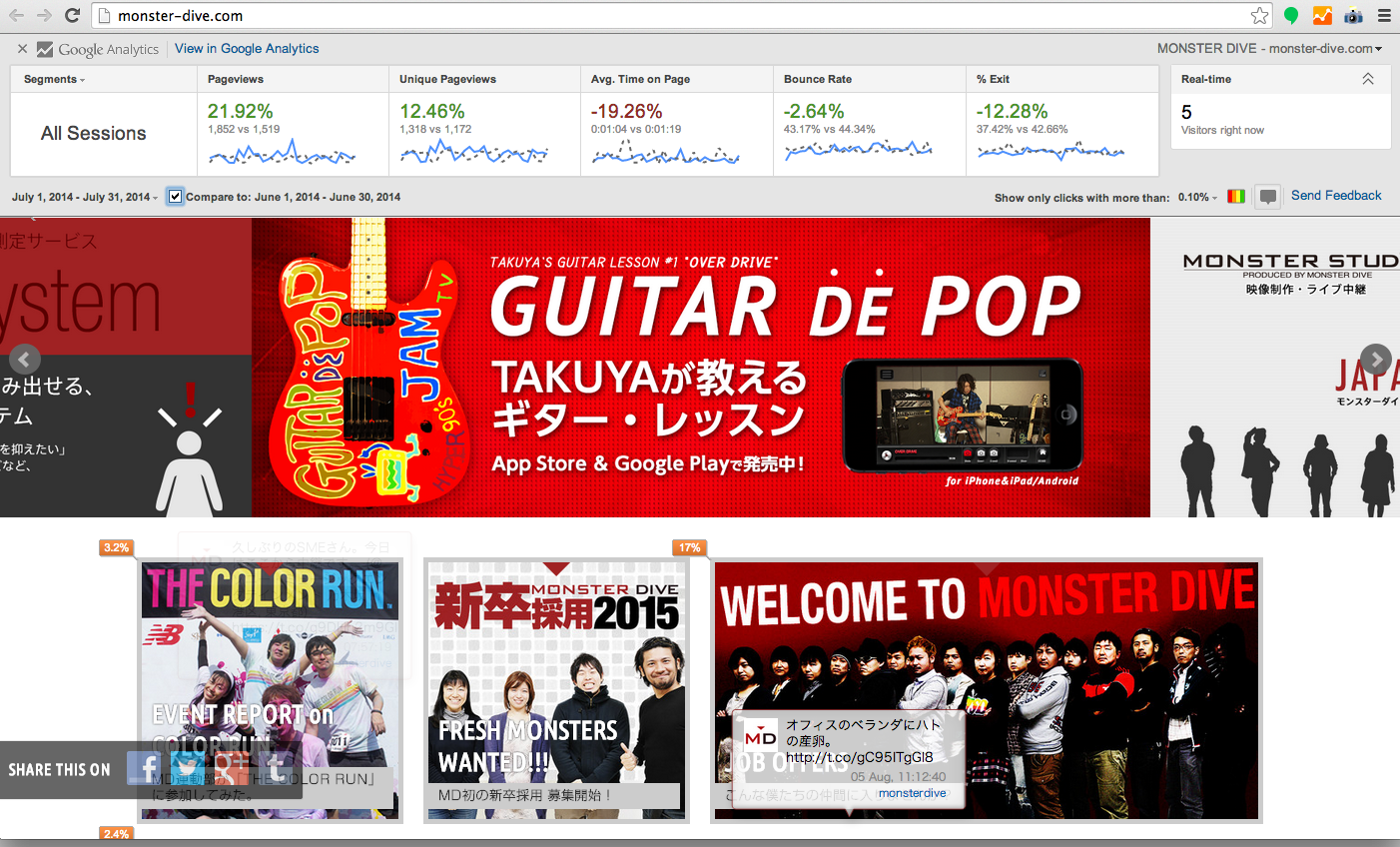This screenshot has height=847, width=1400.
Task: Click the Bounce Rate sparkline chart
Action: coord(858,150)
